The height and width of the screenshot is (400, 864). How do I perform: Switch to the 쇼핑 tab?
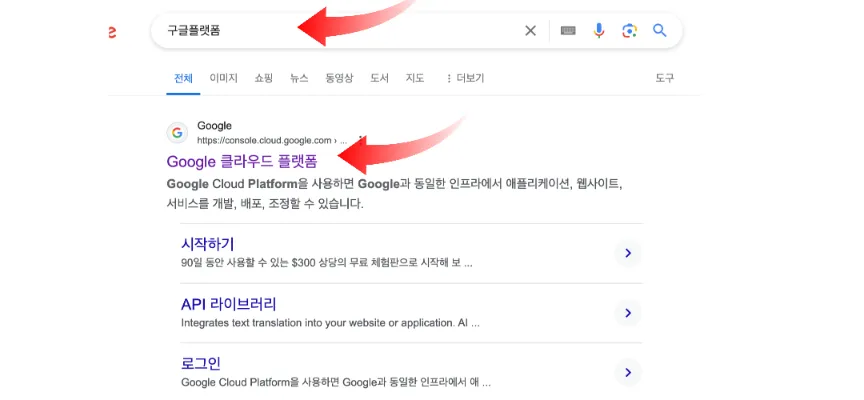point(263,78)
